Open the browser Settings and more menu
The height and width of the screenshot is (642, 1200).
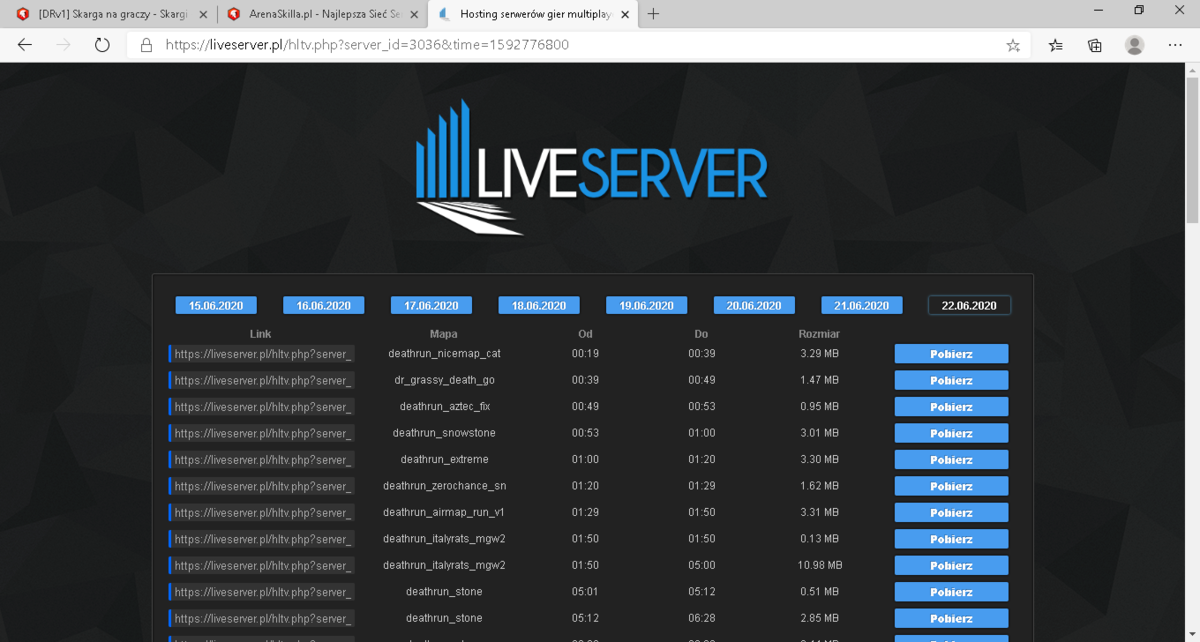(1175, 45)
